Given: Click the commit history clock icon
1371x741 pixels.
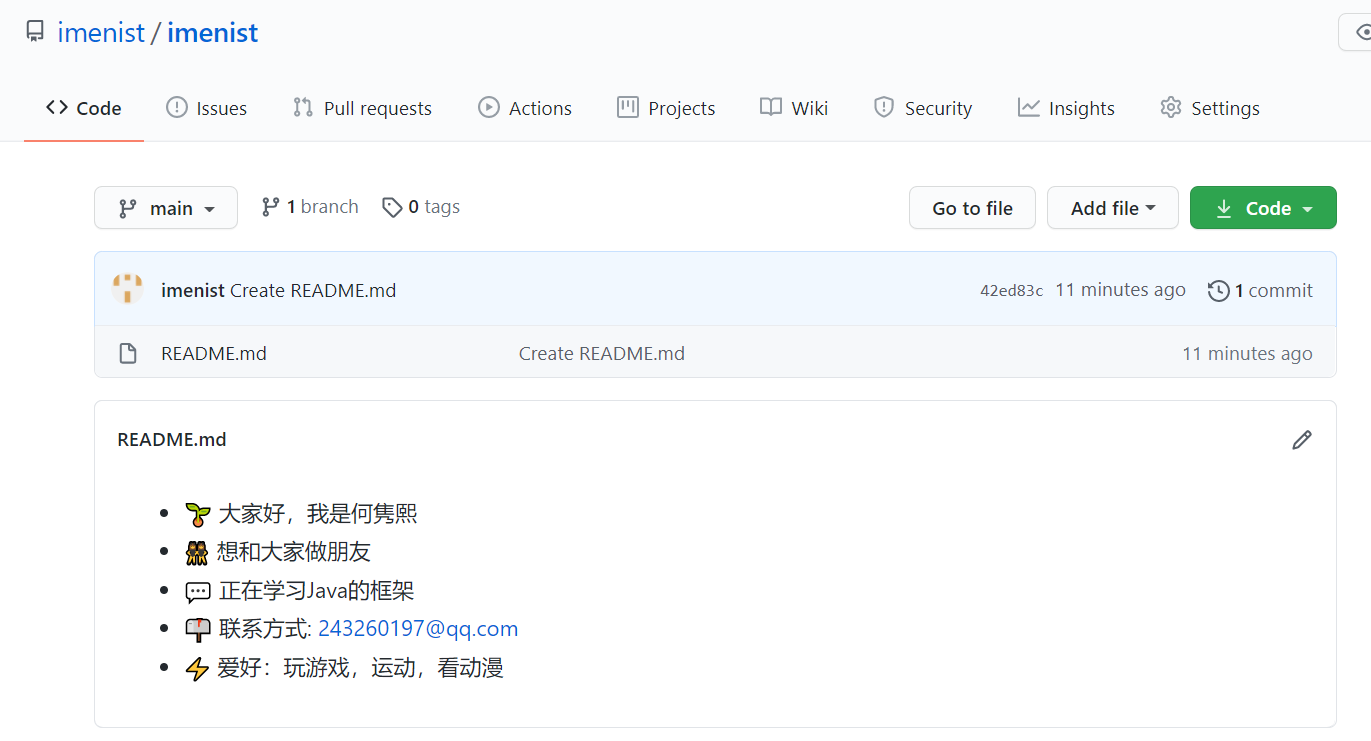Looking at the screenshot, I should coord(1218,291).
